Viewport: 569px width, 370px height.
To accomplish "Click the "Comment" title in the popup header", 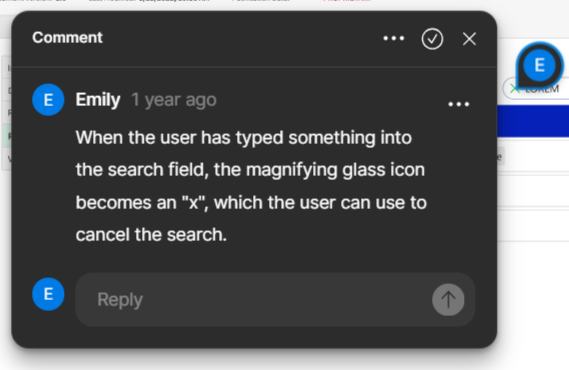I will tap(67, 38).
